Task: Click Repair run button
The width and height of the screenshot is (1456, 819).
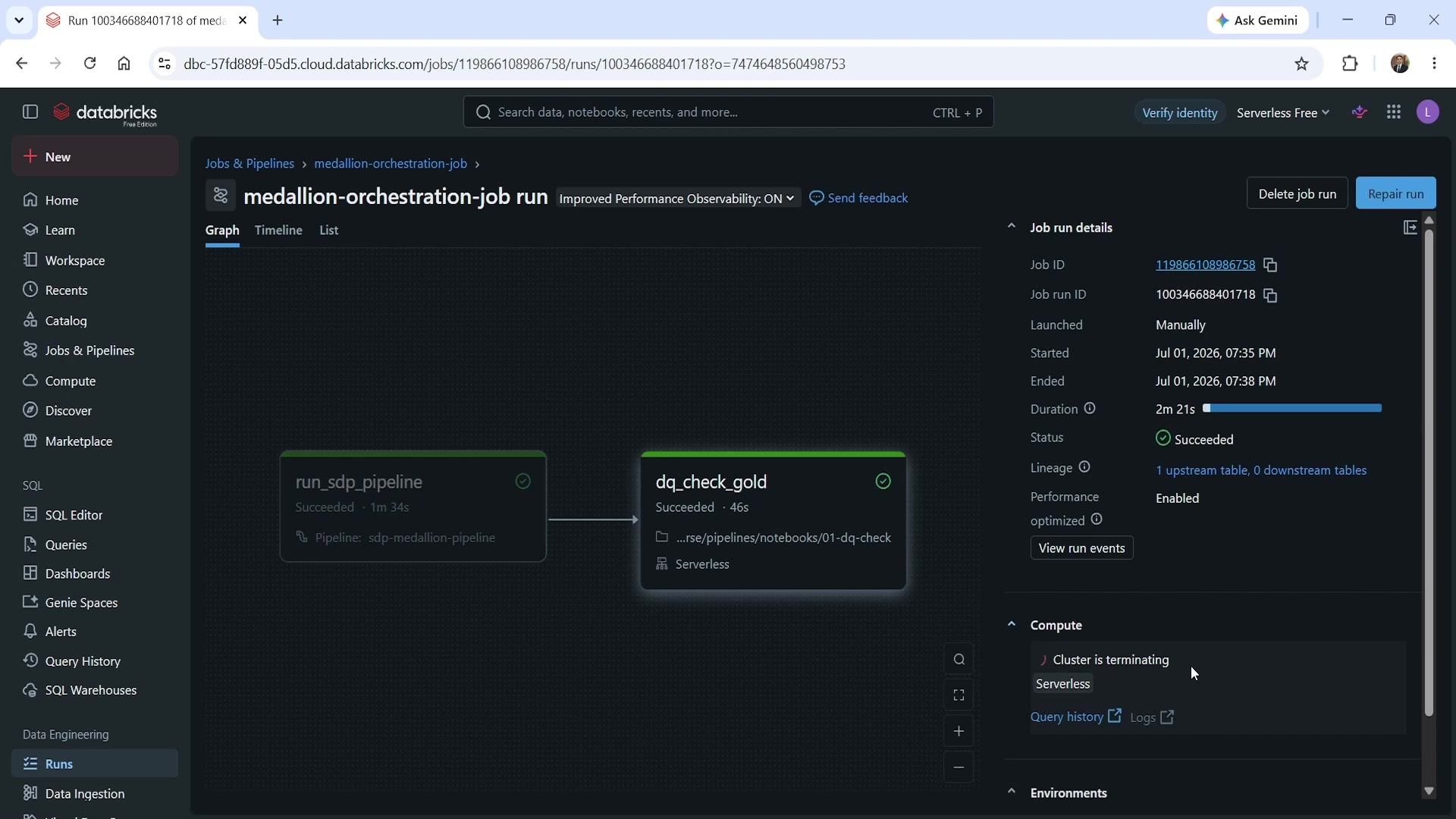Action: [1395, 193]
